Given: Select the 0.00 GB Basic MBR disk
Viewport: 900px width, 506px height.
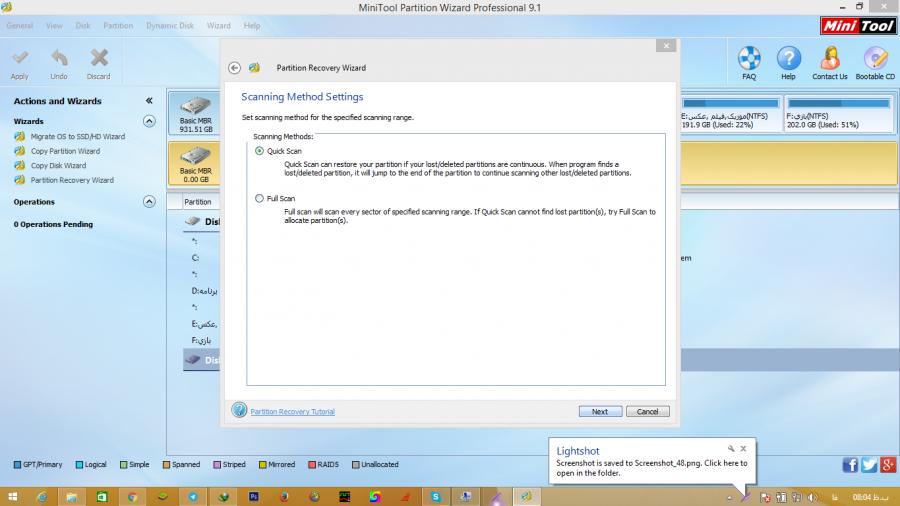Looking at the screenshot, I should click(195, 164).
